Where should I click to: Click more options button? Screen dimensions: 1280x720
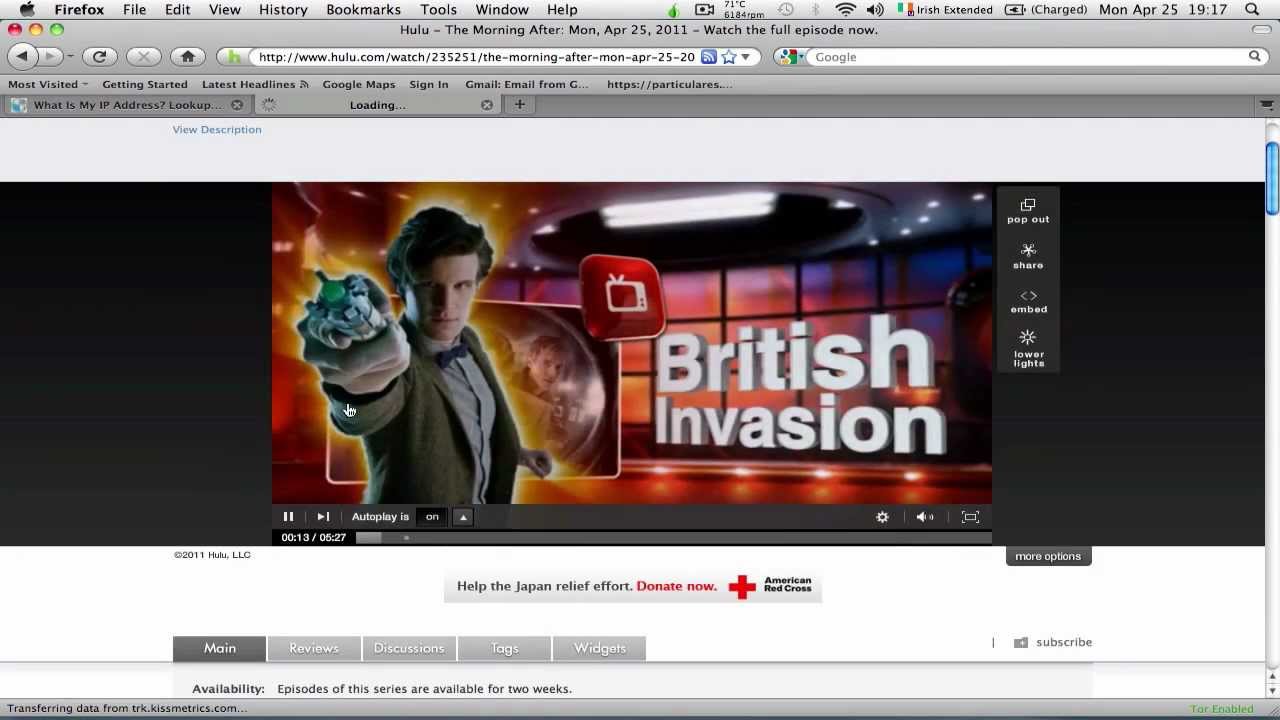(1048, 556)
